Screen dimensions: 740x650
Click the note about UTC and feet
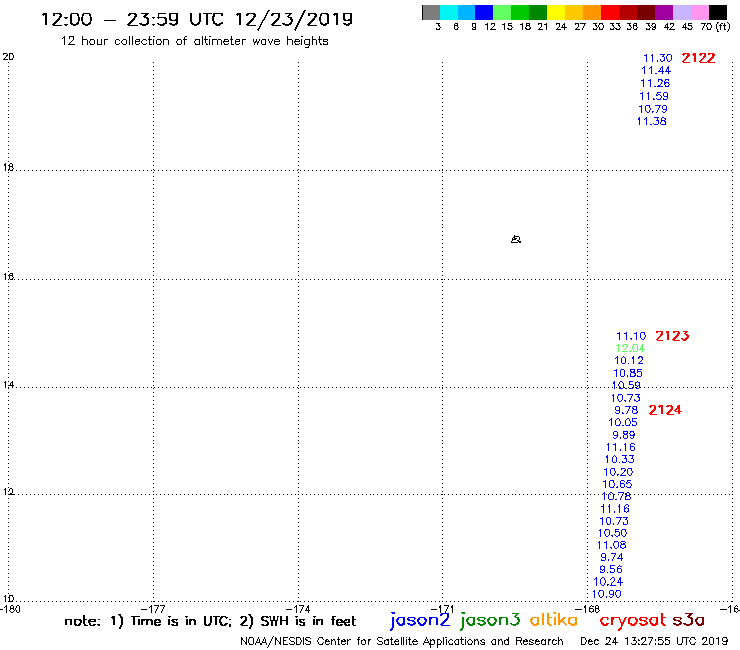point(210,621)
